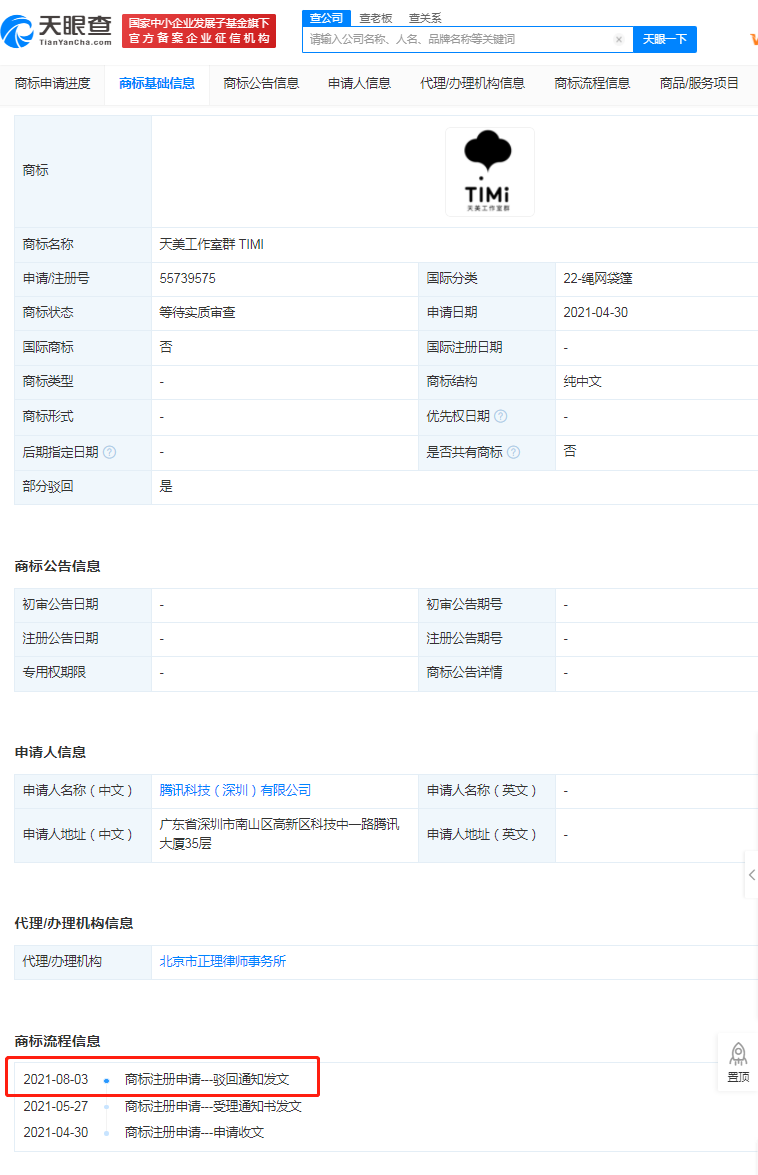
Task: Open the 代理/办理机构信息 tab
Action: pyautogui.click(x=473, y=83)
